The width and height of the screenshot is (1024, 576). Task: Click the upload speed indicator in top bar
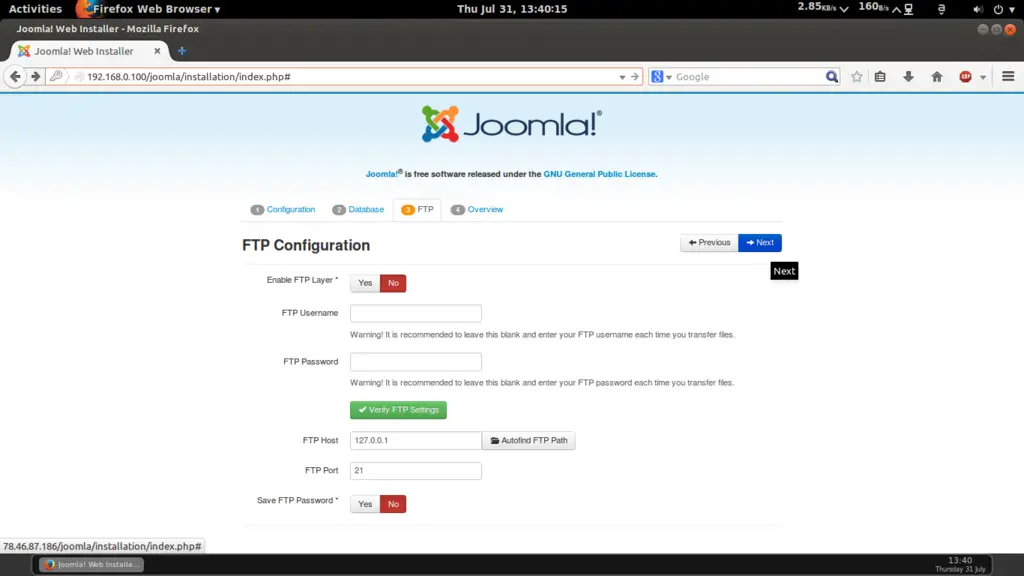pyautogui.click(x=879, y=8)
